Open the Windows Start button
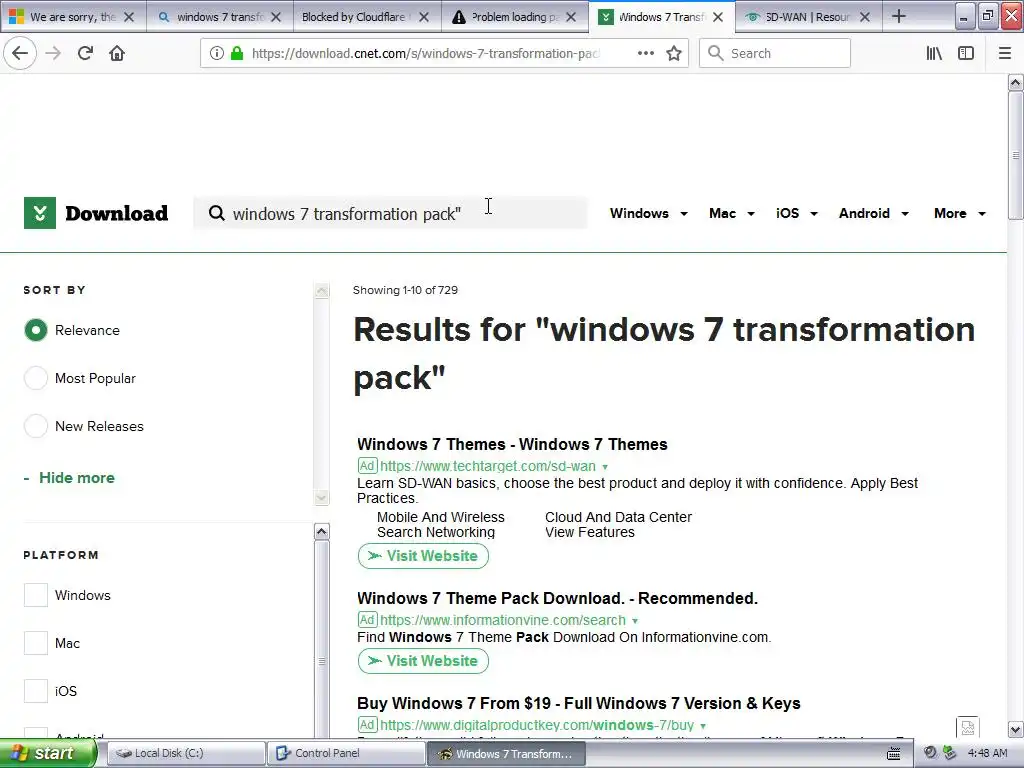Image resolution: width=1024 pixels, height=768 pixels. (48, 754)
